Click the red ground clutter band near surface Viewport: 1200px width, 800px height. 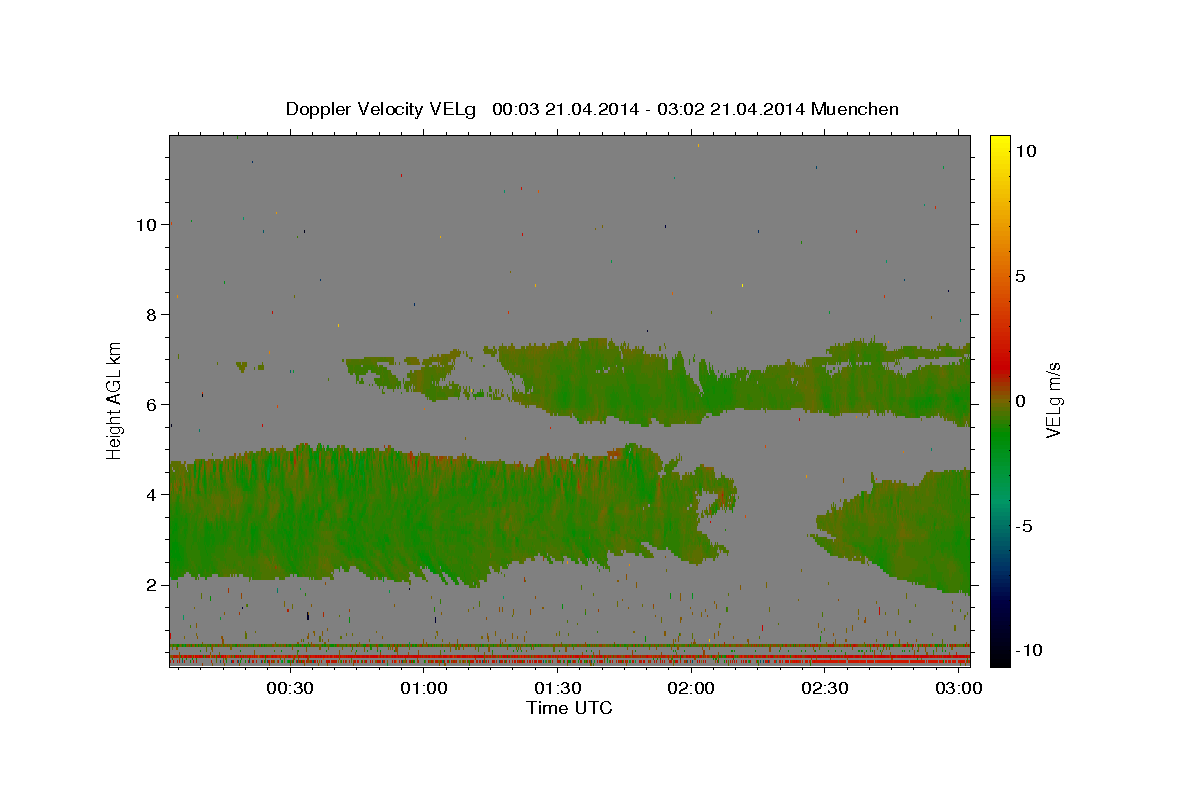[570, 659]
